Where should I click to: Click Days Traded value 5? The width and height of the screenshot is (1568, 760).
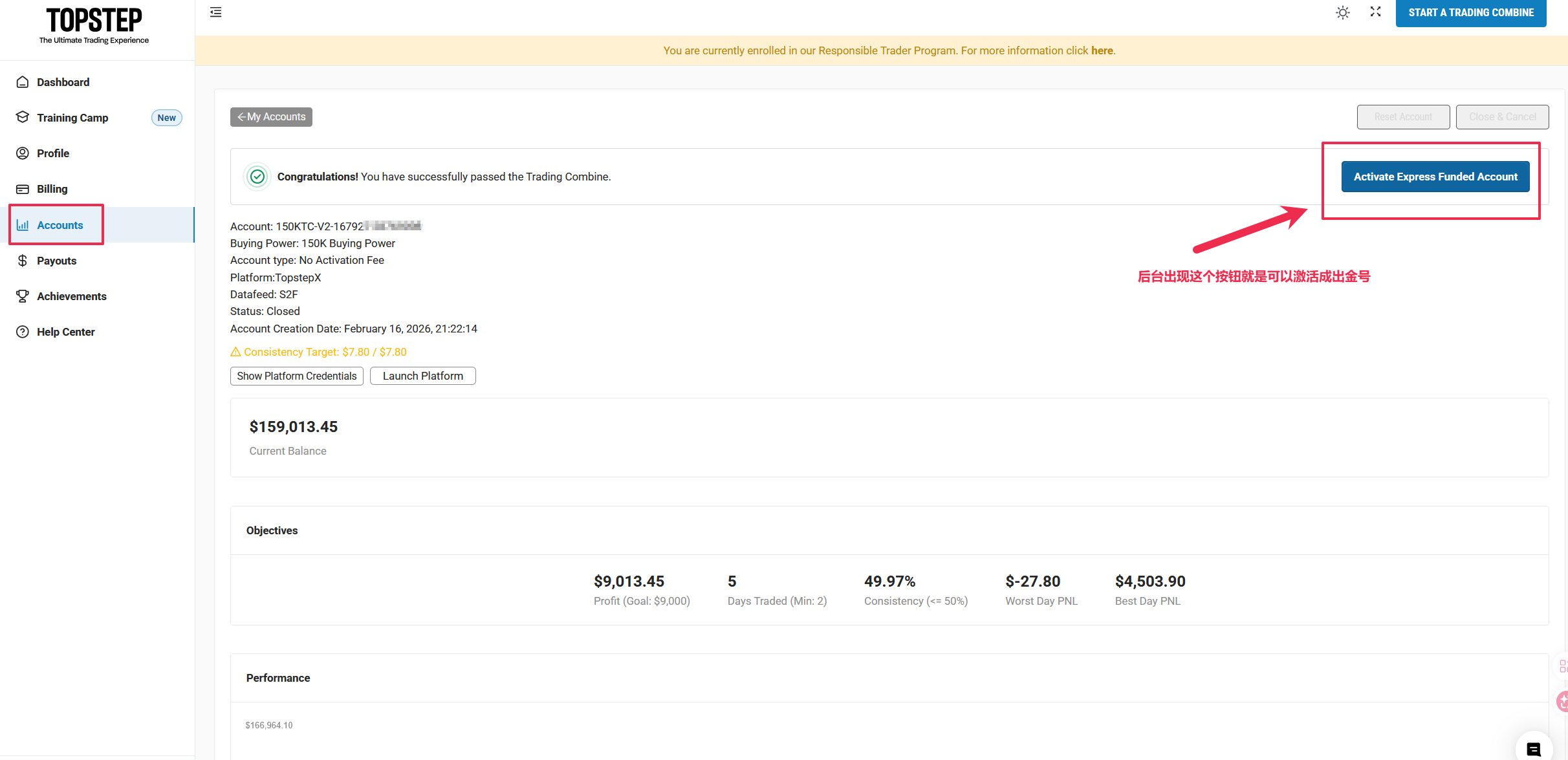(x=732, y=581)
